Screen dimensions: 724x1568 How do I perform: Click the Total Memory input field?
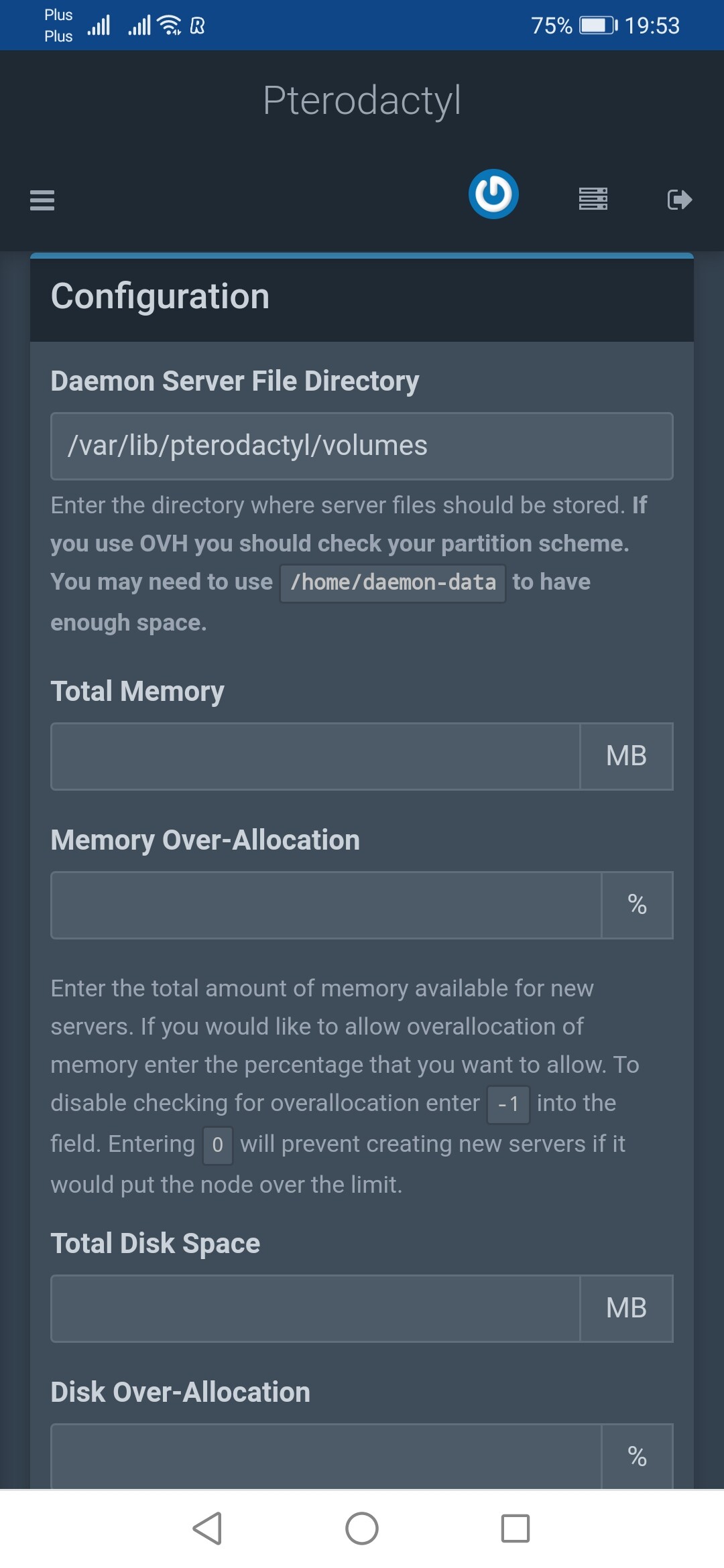click(x=315, y=757)
